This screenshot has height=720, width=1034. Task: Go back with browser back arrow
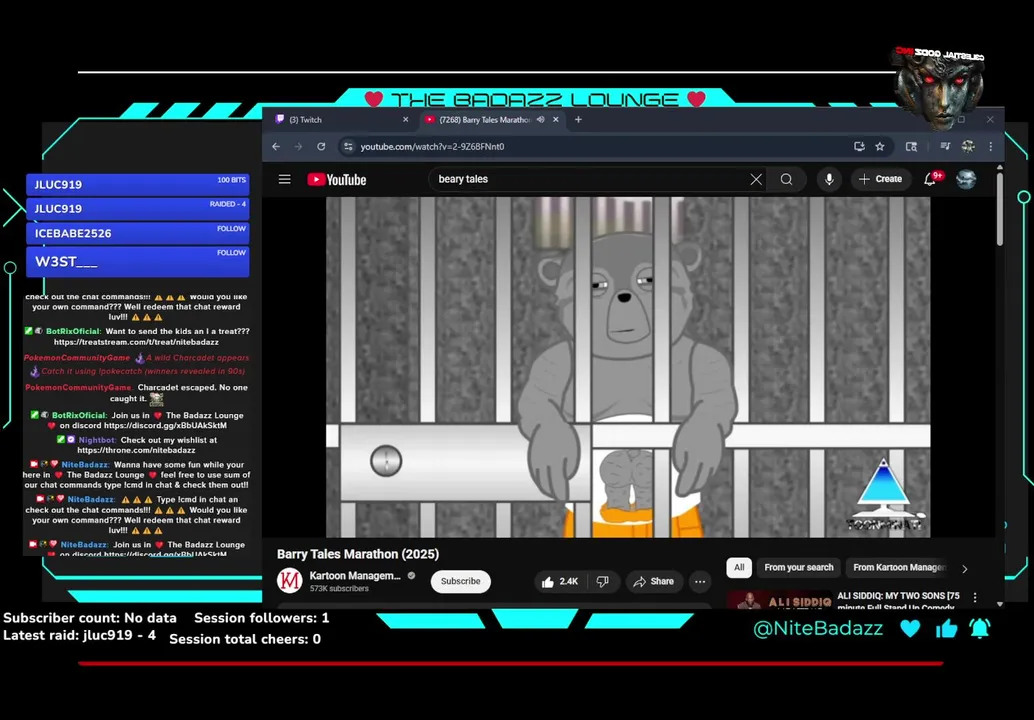[276, 146]
